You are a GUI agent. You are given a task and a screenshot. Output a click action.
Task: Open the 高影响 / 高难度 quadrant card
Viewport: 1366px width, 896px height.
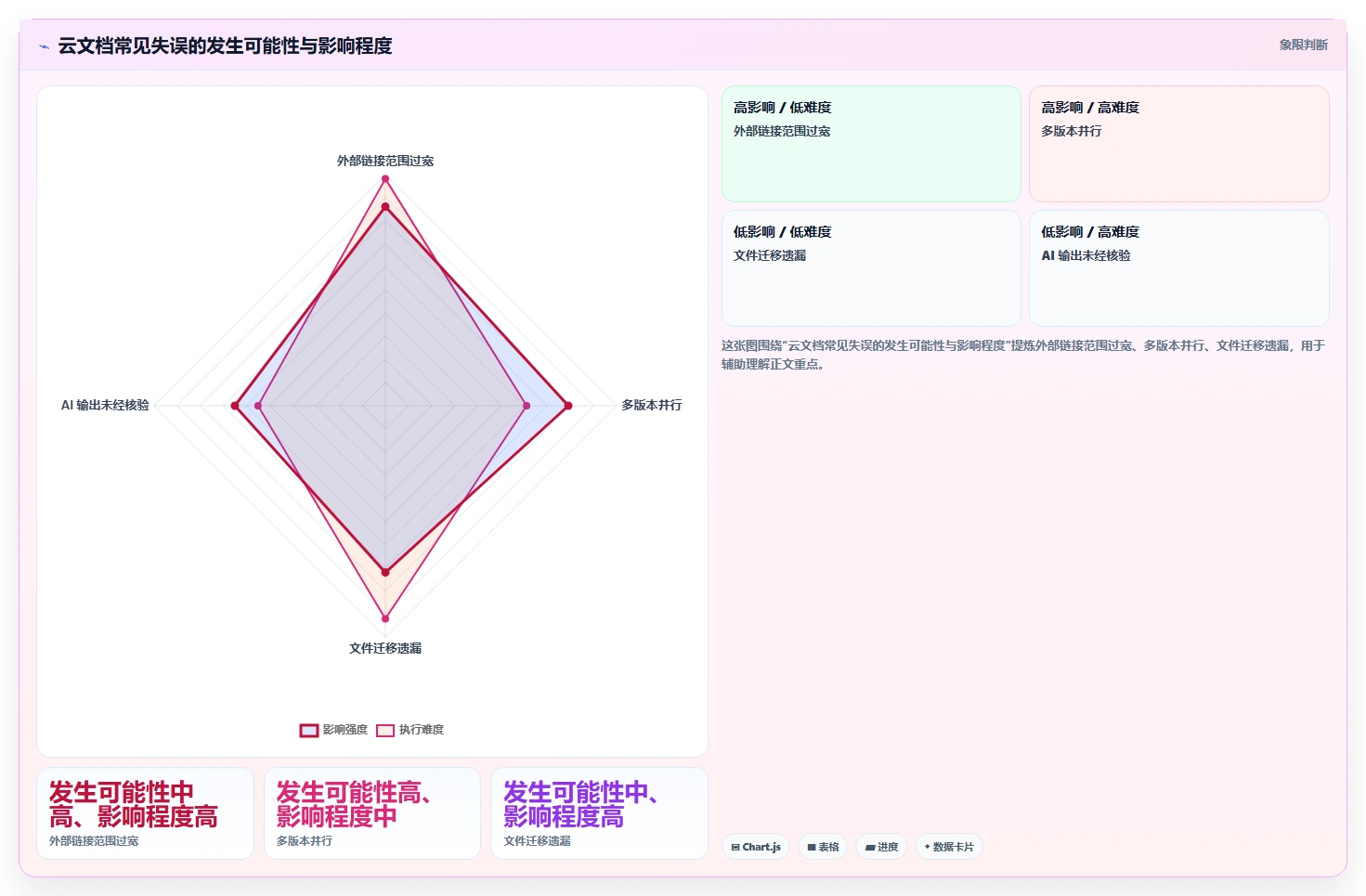point(1178,144)
